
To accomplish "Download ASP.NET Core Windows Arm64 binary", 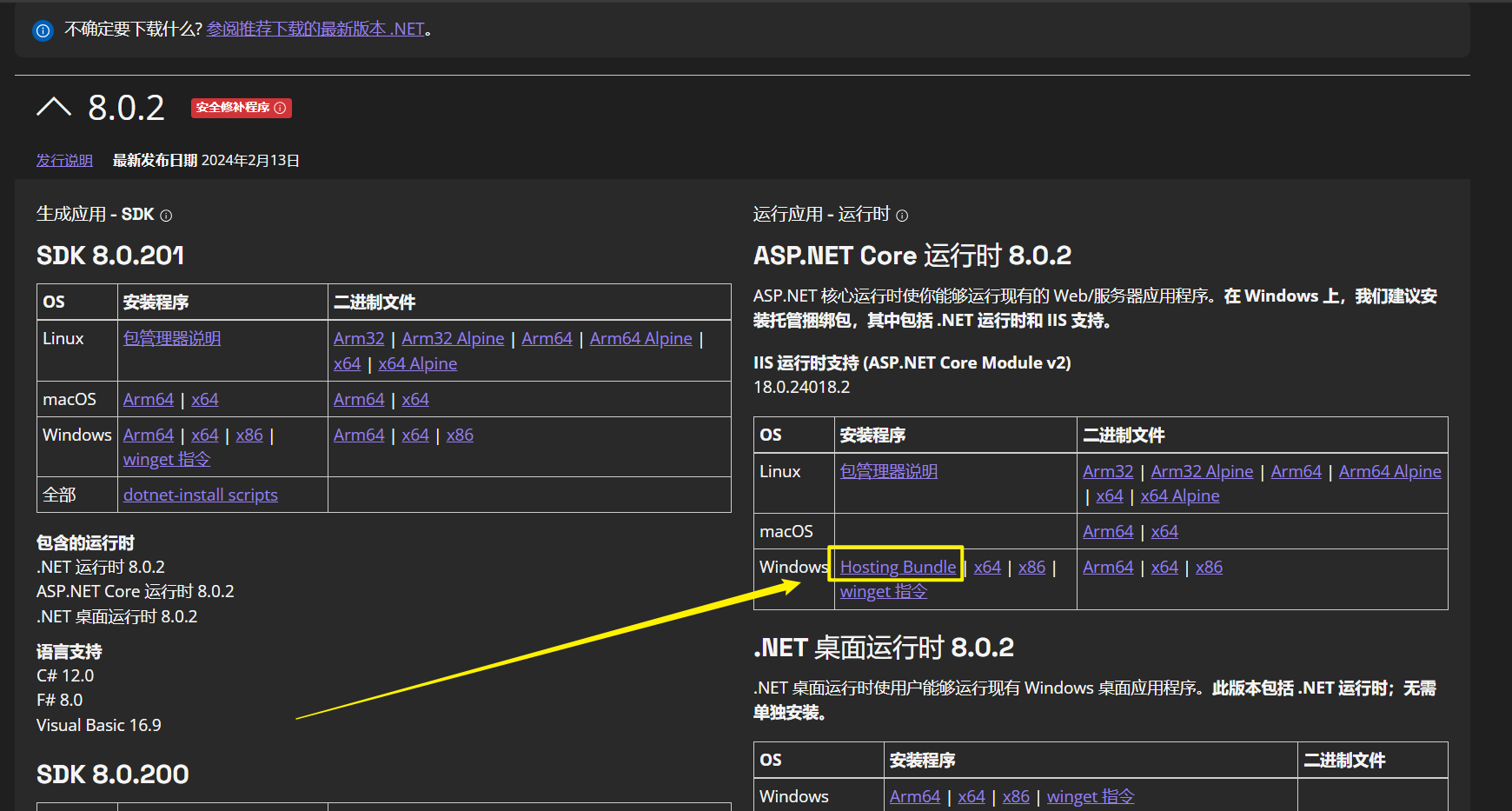I will click(x=1108, y=567).
